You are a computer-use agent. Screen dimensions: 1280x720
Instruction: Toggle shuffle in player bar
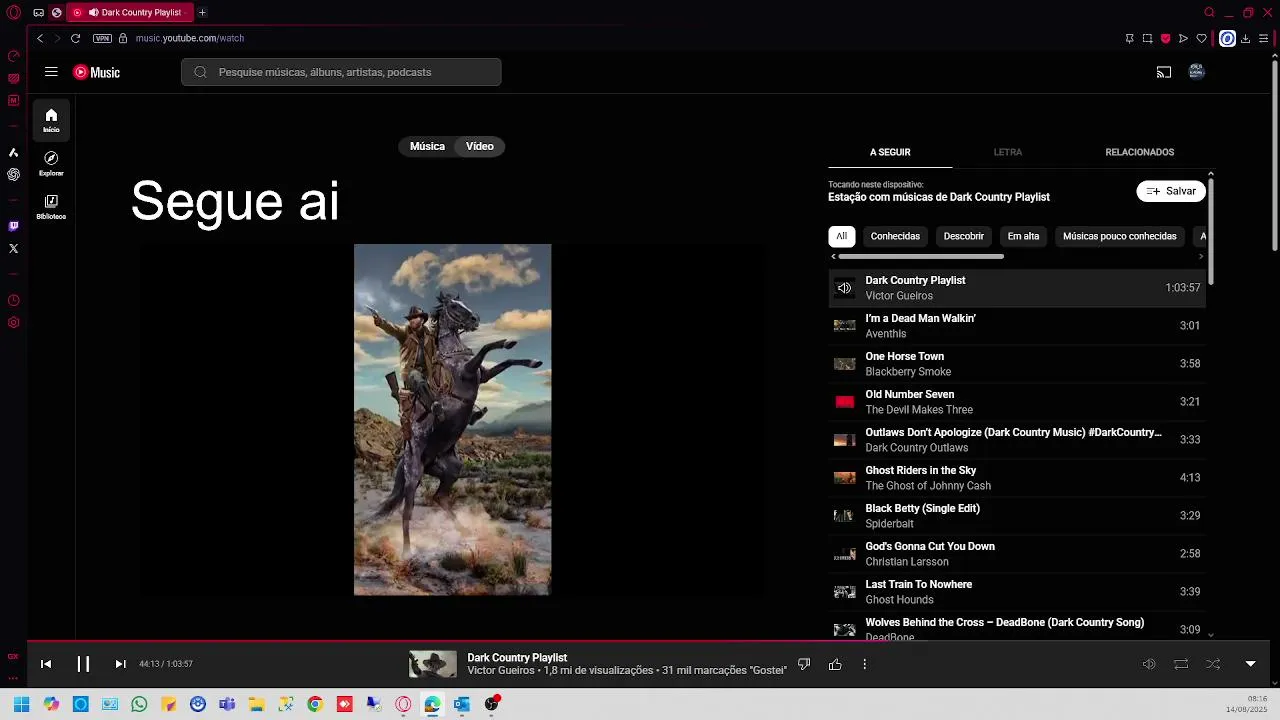tap(1213, 664)
